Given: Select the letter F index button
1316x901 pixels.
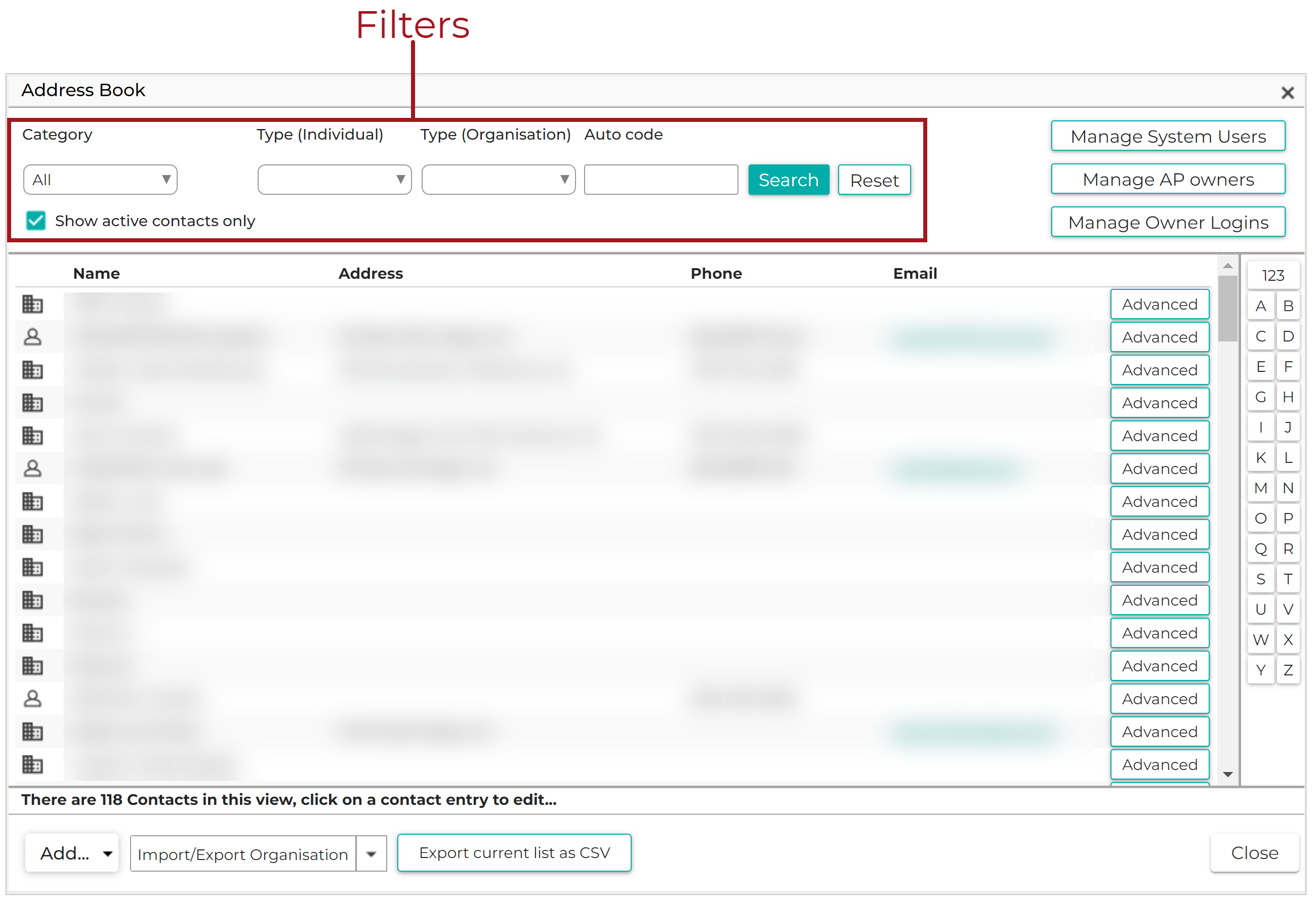Looking at the screenshot, I should pyautogui.click(x=1288, y=367).
